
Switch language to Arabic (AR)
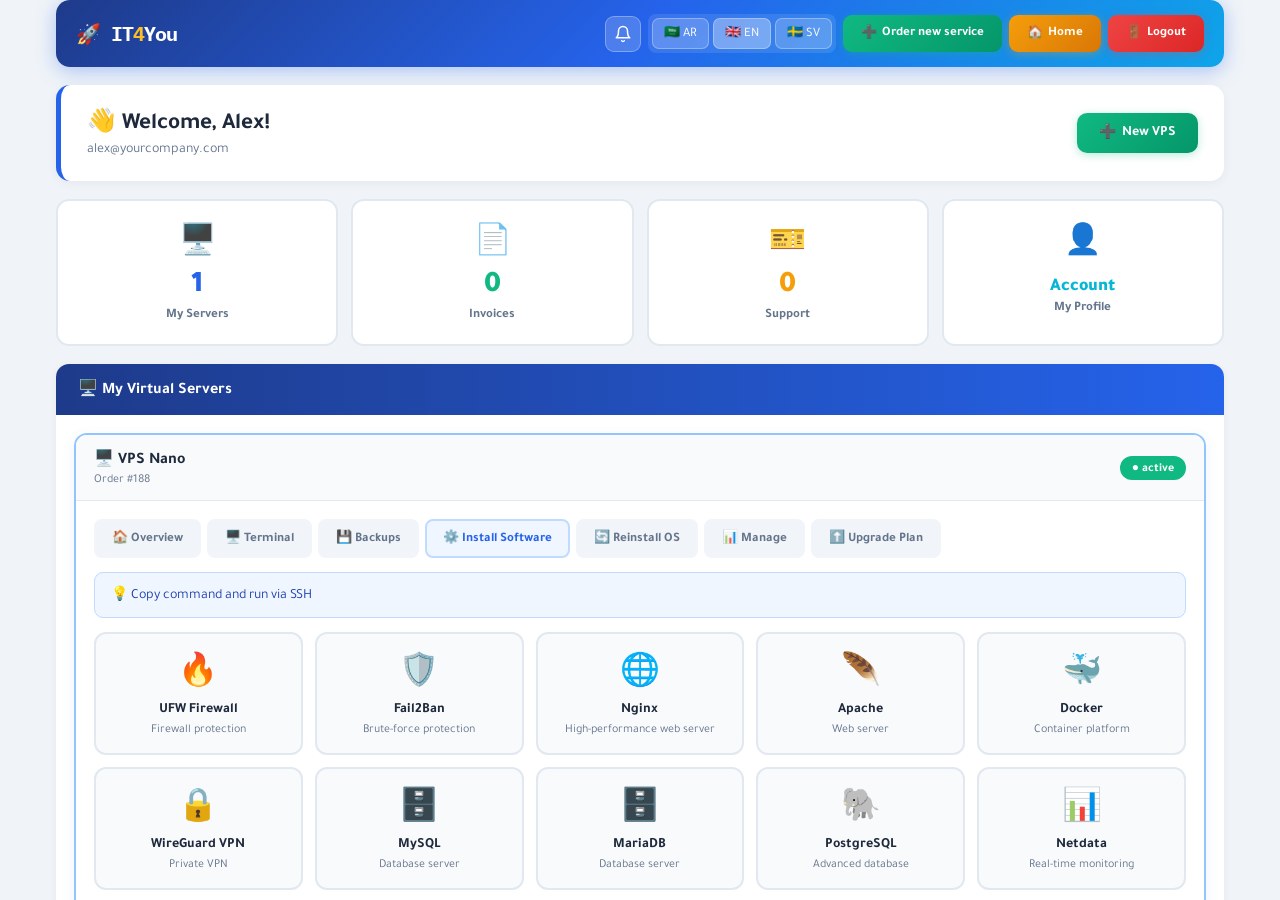point(680,33)
